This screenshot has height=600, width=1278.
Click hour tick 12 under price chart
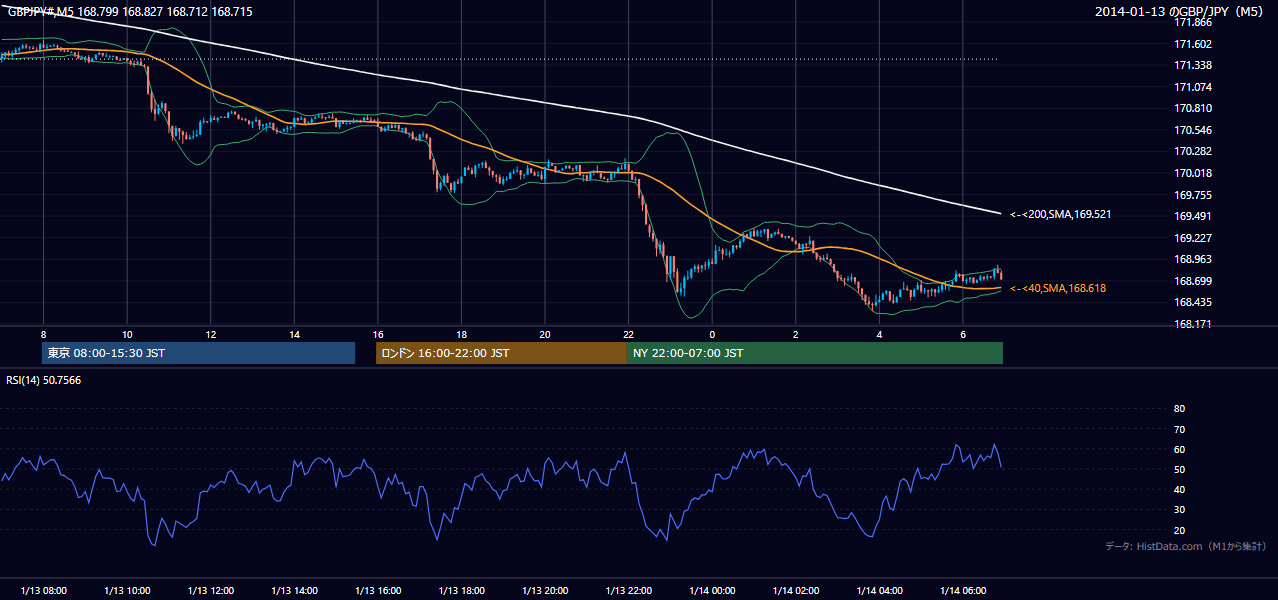tap(211, 334)
